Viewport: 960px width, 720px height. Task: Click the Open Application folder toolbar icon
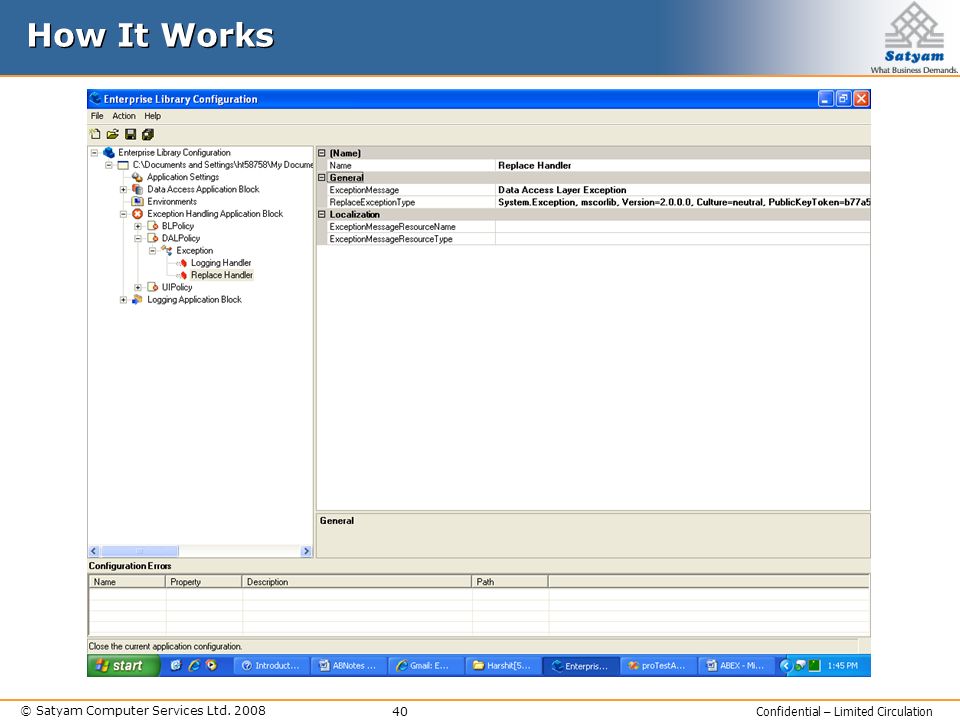click(113, 134)
